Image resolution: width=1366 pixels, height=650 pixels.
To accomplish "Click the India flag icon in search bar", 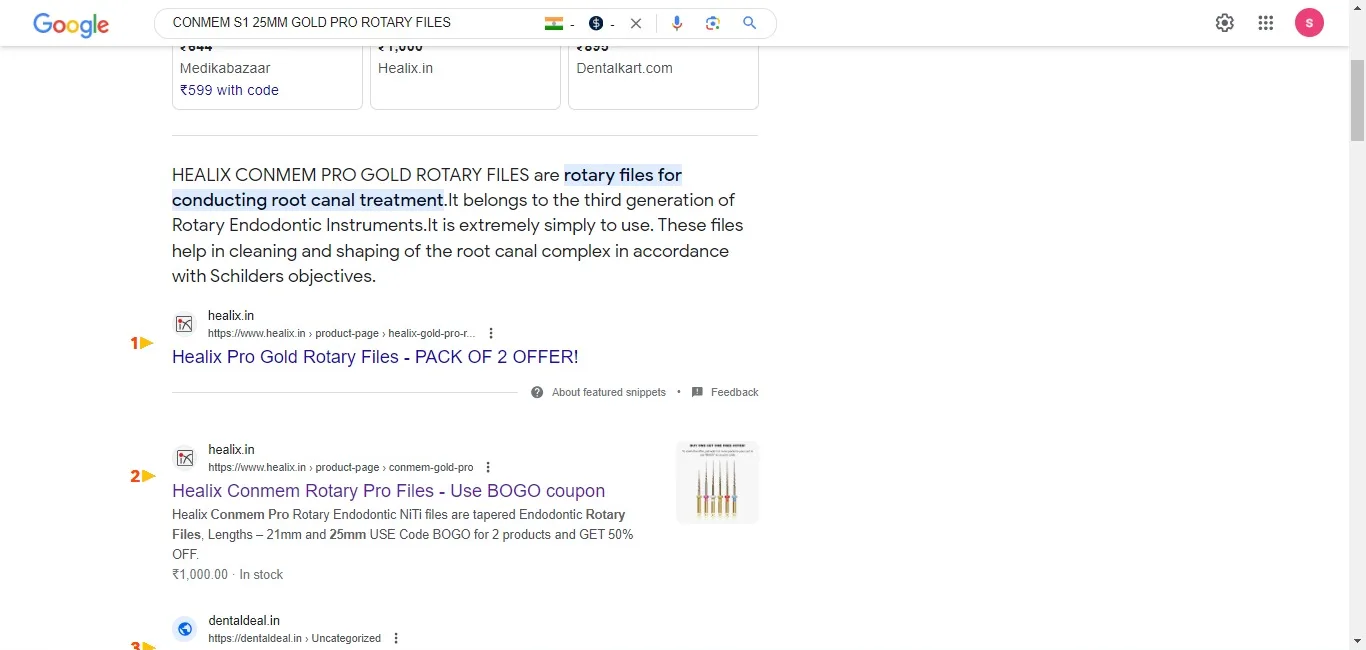I will (x=553, y=23).
